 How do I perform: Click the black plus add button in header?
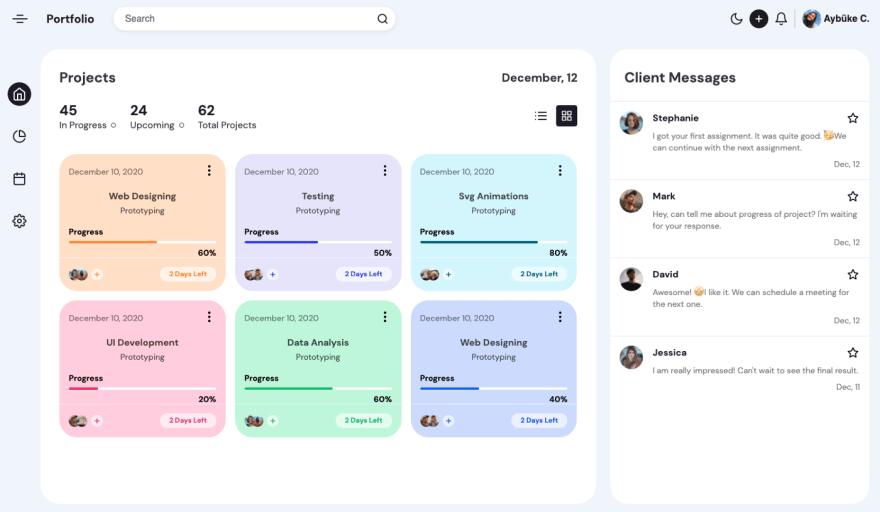pyautogui.click(x=759, y=19)
